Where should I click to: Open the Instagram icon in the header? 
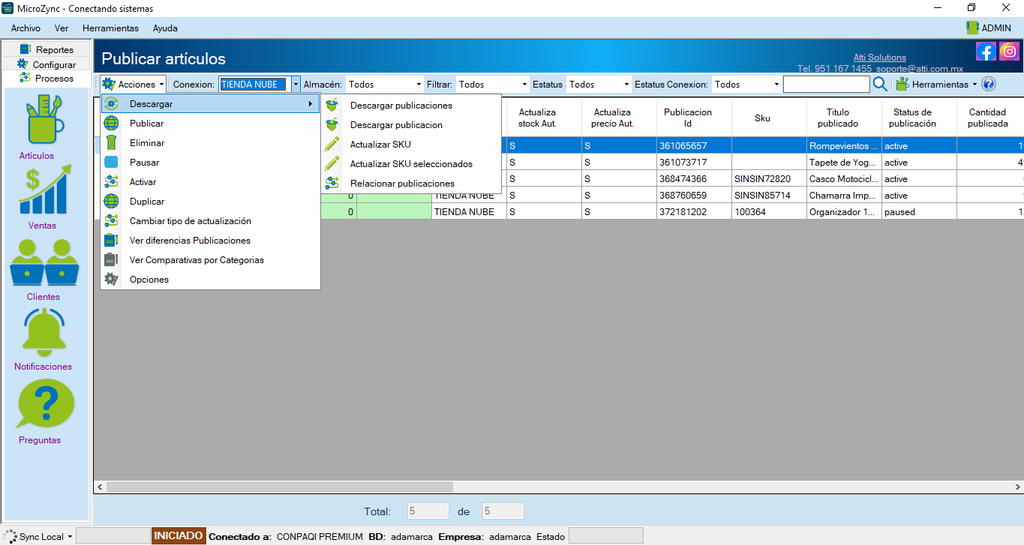tap(1009, 52)
